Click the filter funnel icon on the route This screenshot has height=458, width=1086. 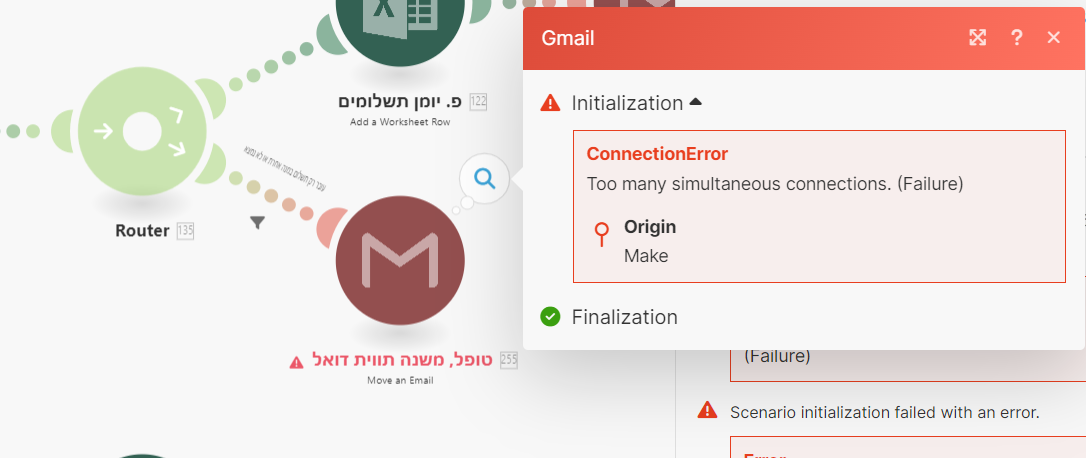point(257,222)
